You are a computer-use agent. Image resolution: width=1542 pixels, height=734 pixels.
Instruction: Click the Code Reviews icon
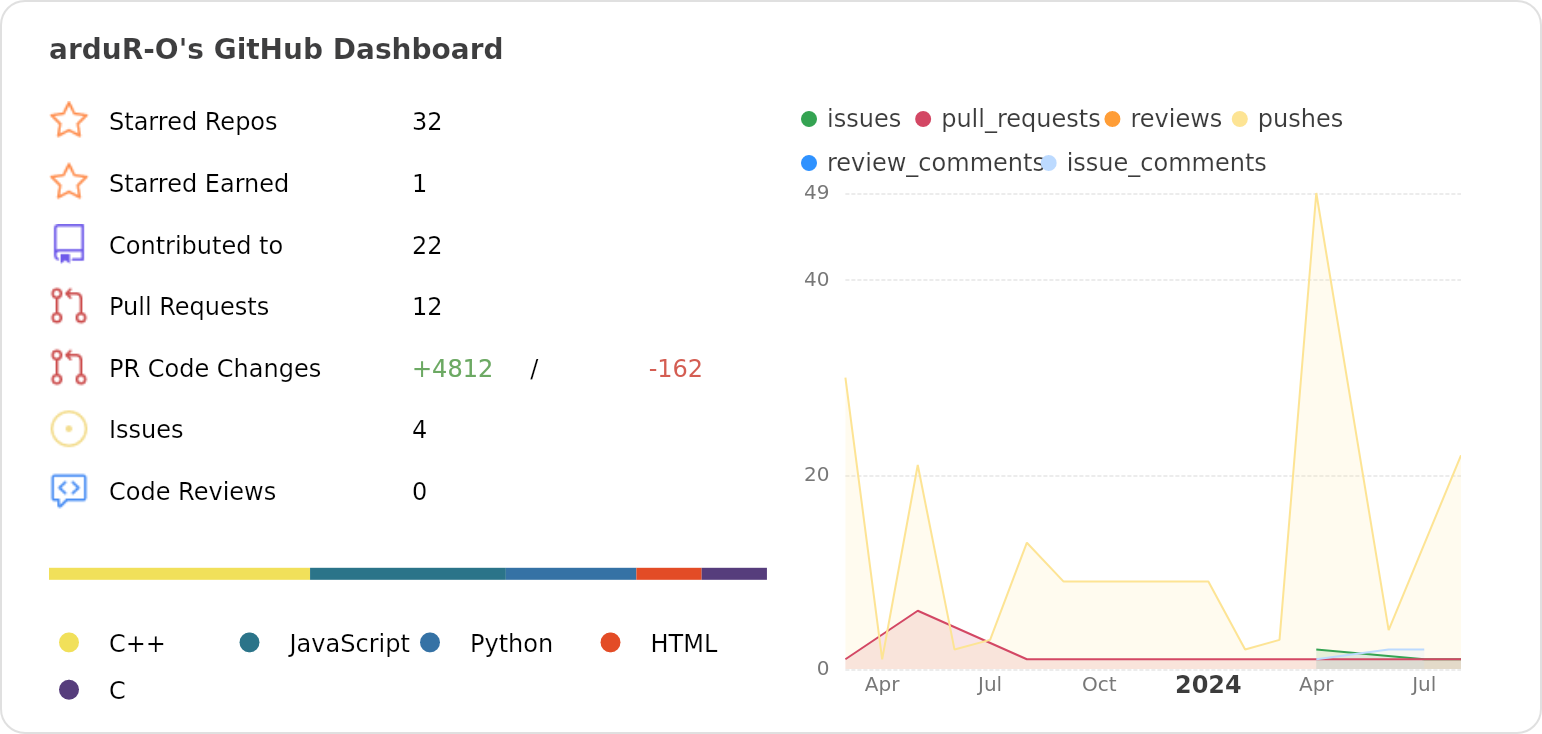[x=69, y=491]
